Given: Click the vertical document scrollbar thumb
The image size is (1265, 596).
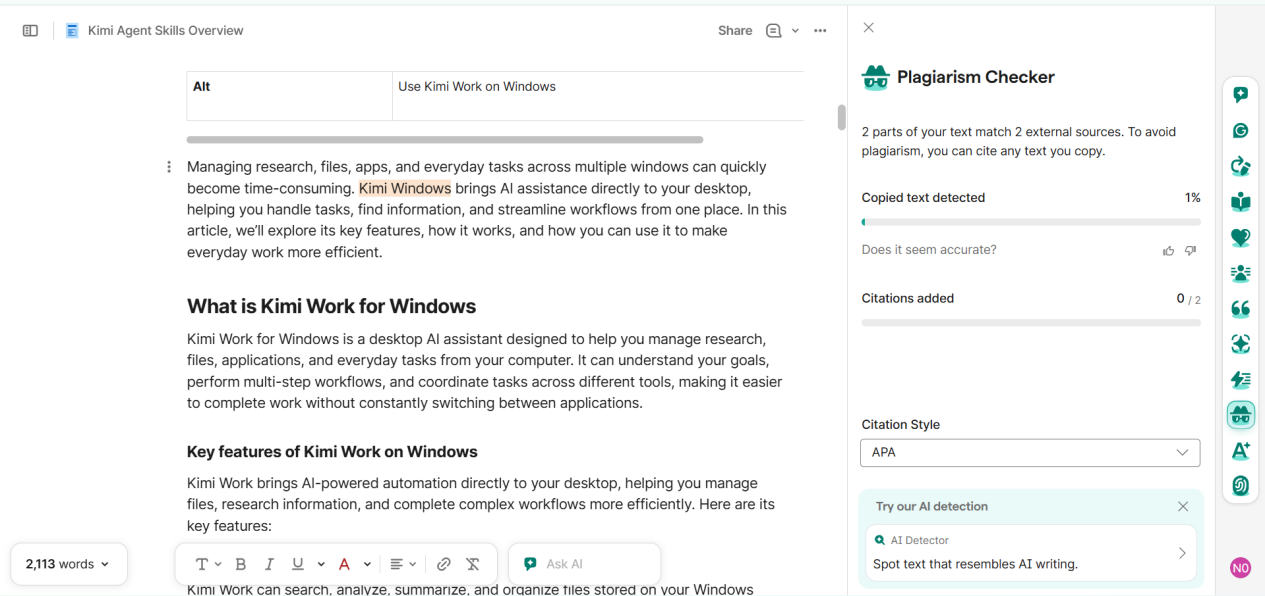Looking at the screenshot, I should (x=841, y=117).
